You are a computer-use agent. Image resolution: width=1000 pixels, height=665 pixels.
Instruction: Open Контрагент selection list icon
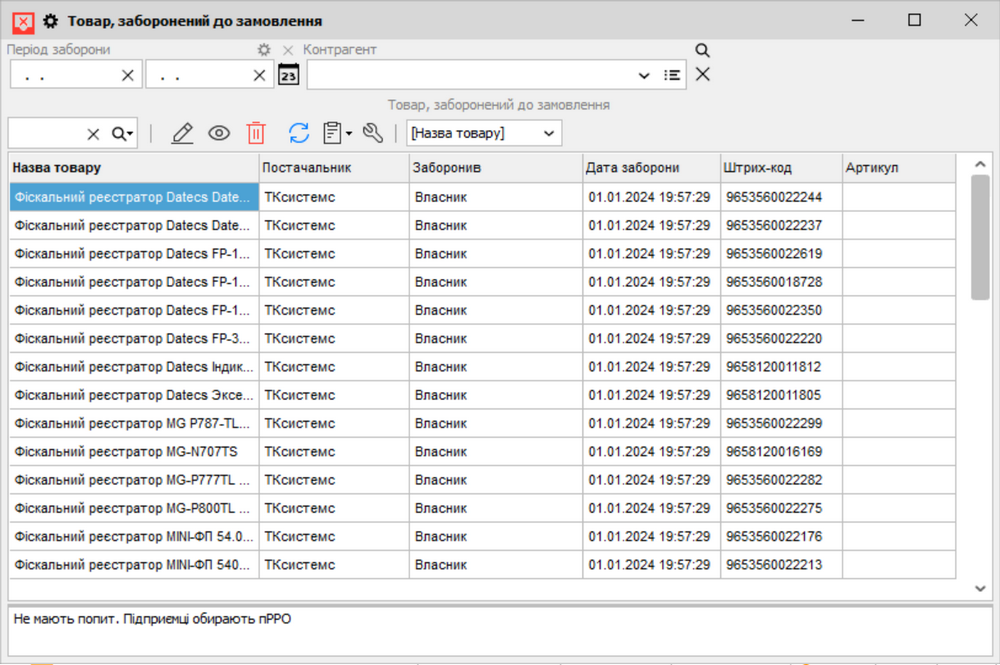point(672,75)
